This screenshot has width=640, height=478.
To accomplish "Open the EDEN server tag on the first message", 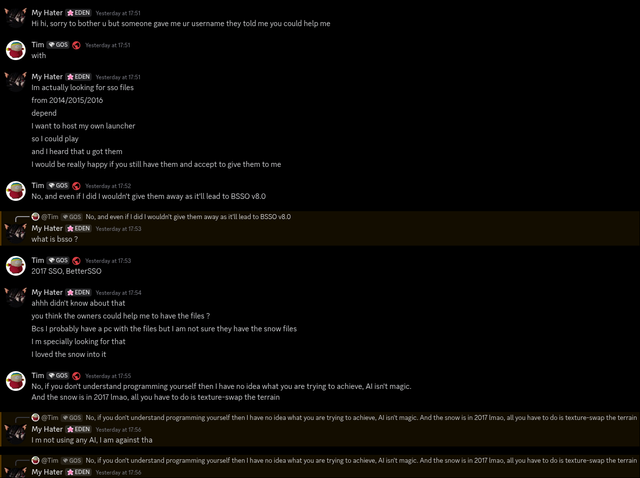I will [x=78, y=13].
